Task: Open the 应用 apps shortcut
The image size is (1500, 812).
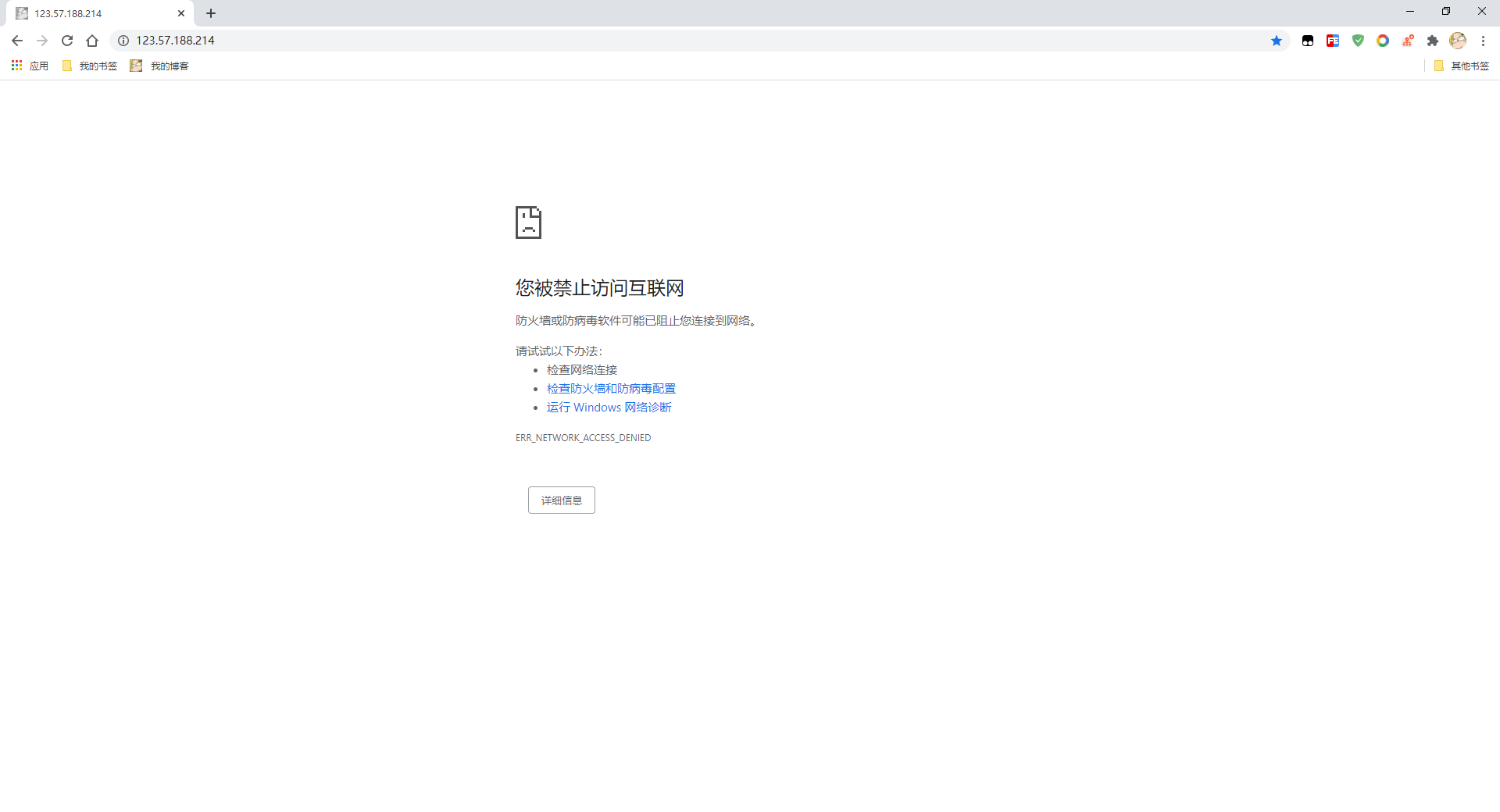Action: click(30, 66)
